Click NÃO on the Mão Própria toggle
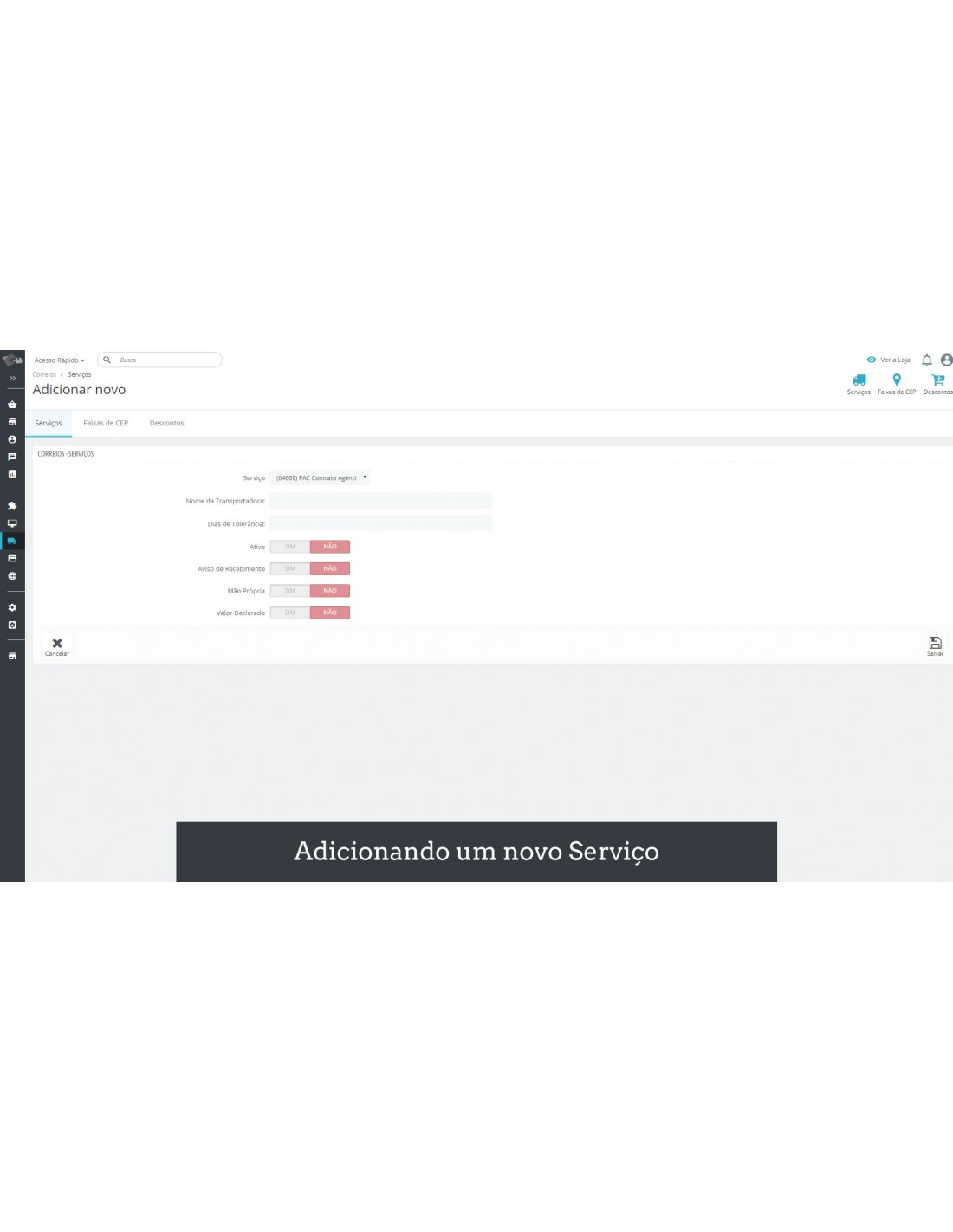Screen dimensions: 953x1232 pos(330,591)
